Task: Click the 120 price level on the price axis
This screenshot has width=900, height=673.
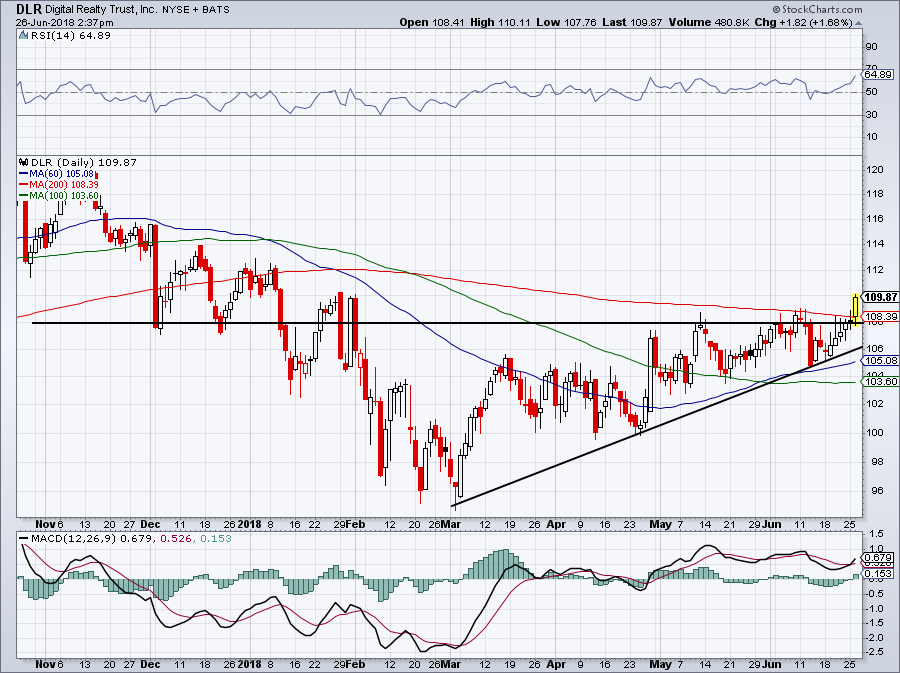Action: (x=875, y=170)
